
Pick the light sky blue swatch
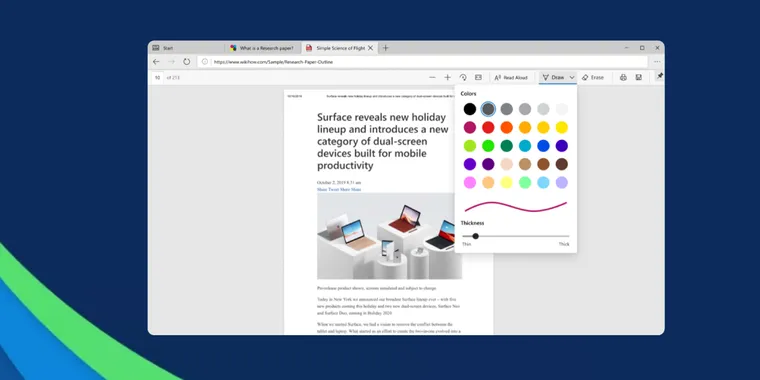[x=543, y=183]
